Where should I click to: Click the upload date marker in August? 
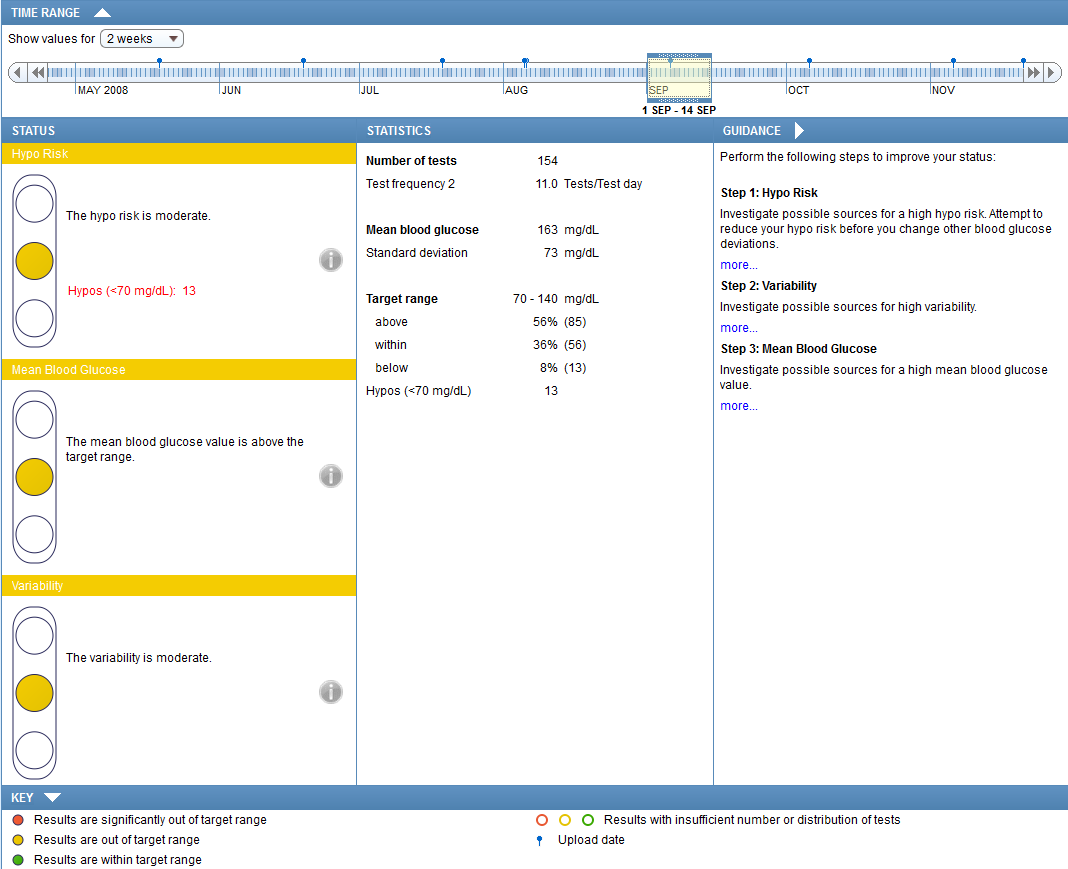click(525, 62)
